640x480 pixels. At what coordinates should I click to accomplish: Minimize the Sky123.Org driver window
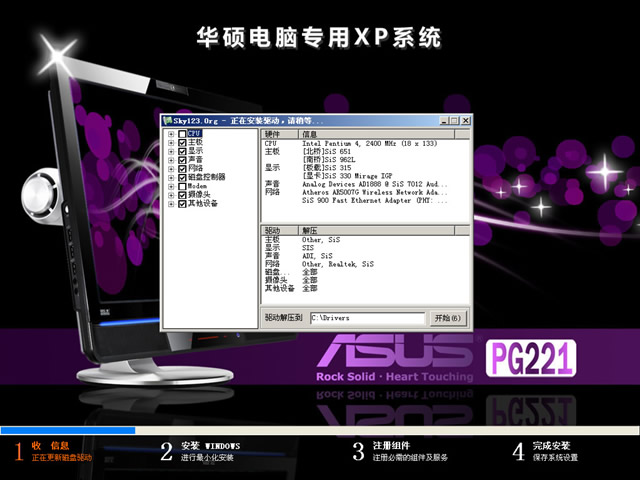click(x=444, y=121)
